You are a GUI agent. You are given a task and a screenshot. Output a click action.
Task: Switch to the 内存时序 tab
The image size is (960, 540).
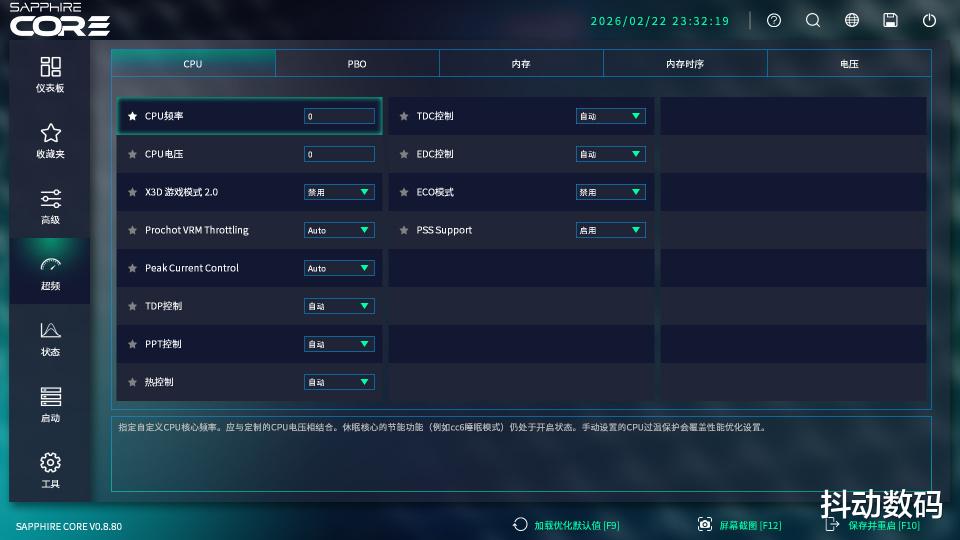685,64
